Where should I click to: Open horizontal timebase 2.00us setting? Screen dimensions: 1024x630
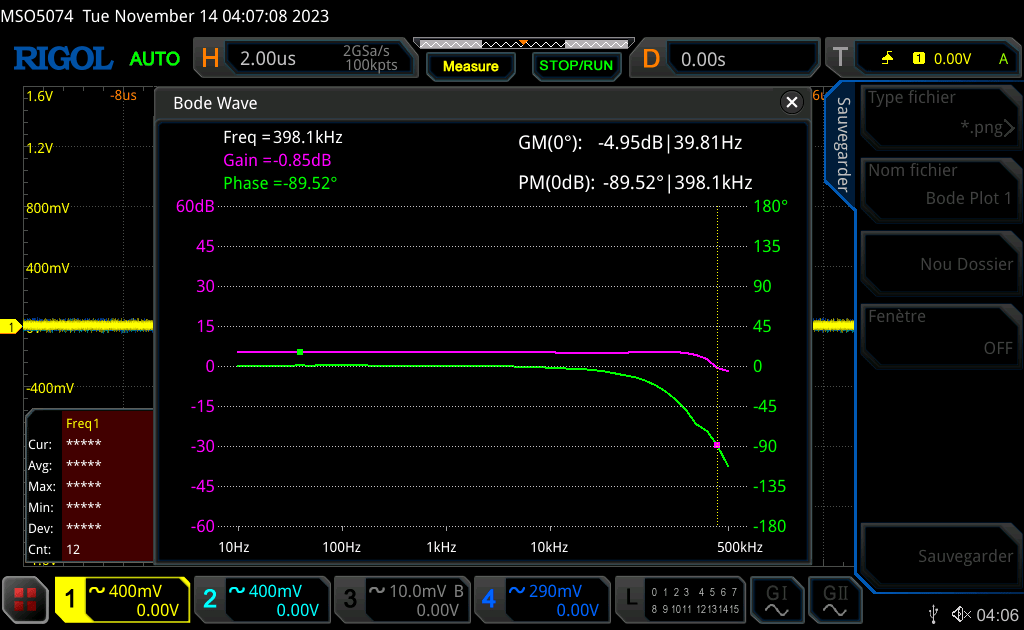319,59
